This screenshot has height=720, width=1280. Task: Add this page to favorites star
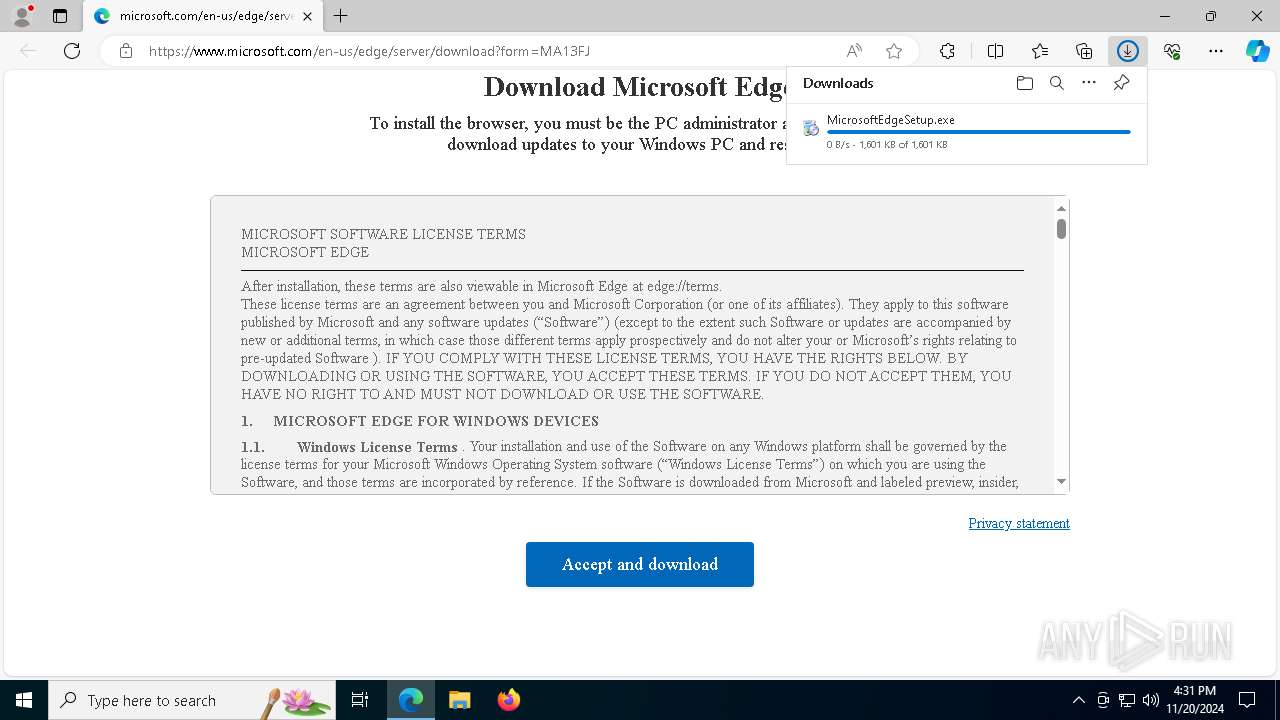(x=894, y=51)
